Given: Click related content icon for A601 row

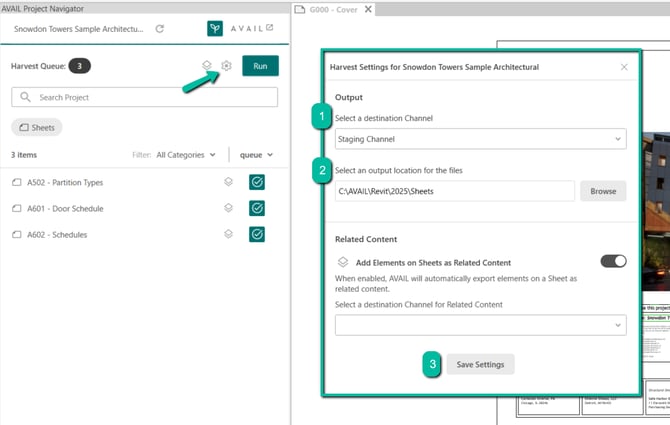Looking at the screenshot, I should click(x=228, y=208).
